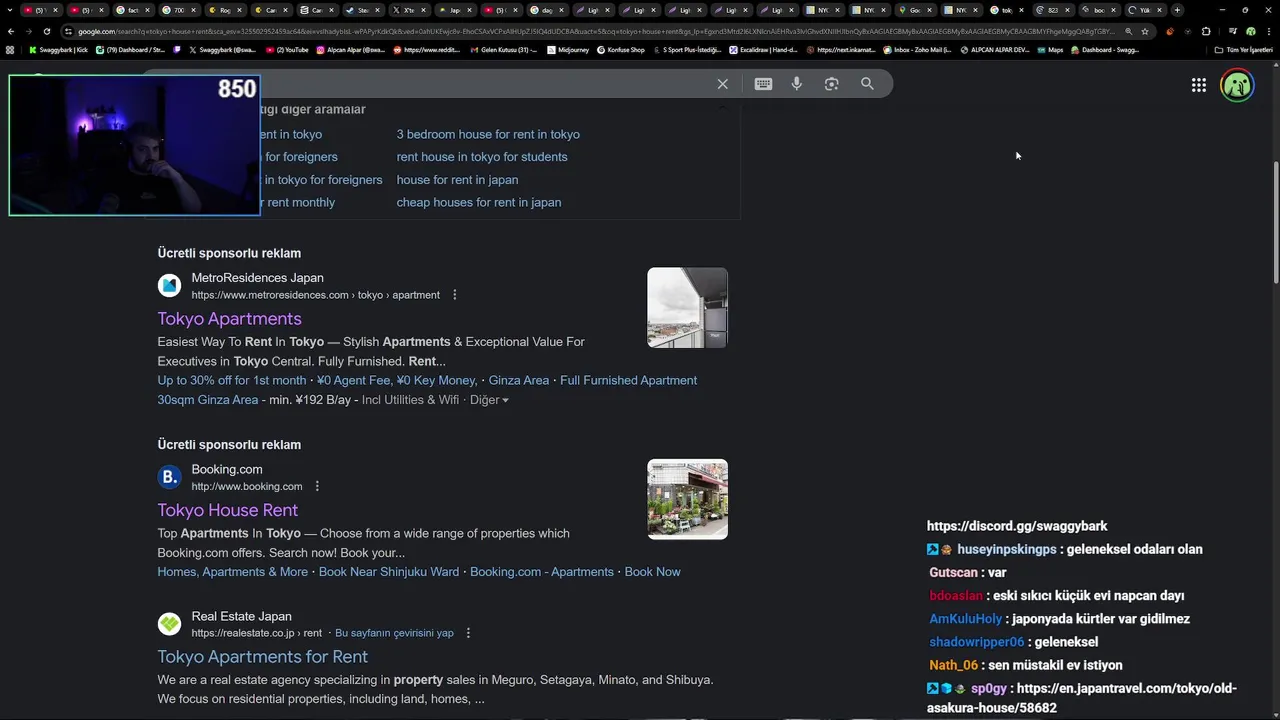Open the Tokyo Apartments ad title
This screenshot has height=720, width=1280.
pos(229,319)
